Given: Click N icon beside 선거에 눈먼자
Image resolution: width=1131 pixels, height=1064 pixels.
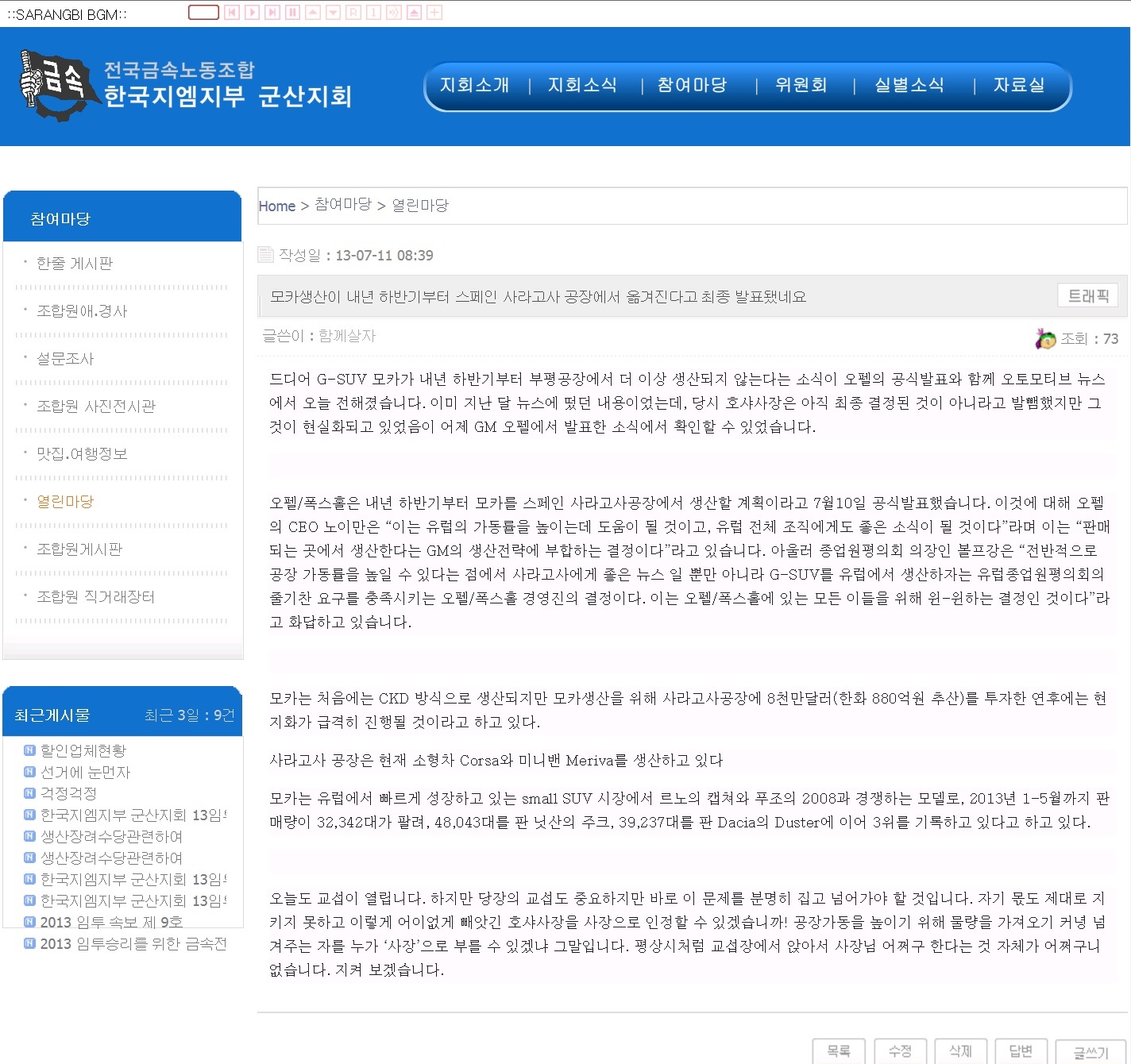Looking at the screenshot, I should click(x=29, y=772).
